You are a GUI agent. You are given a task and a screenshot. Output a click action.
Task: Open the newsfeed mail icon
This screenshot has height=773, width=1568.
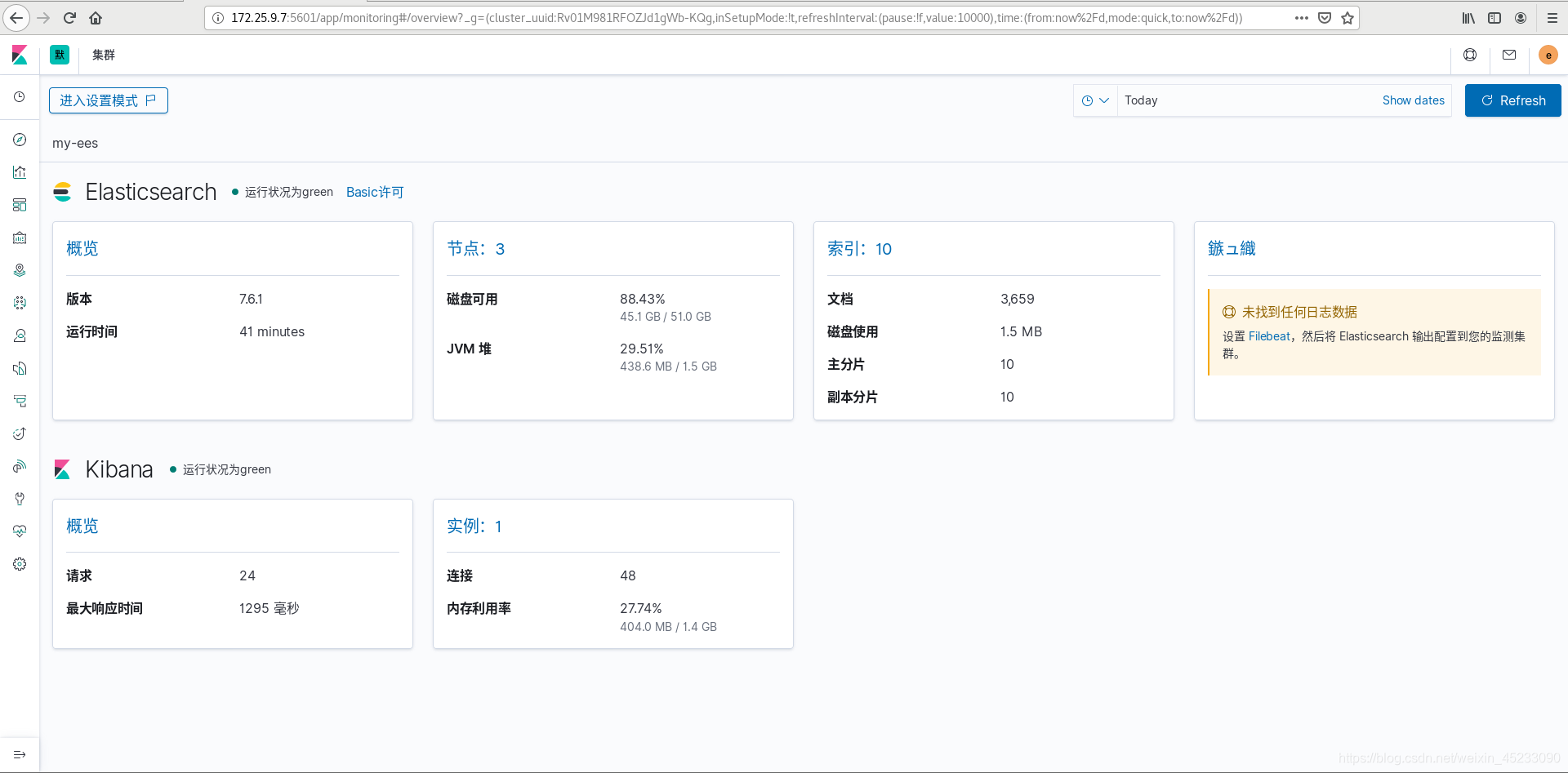pyautogui.click(x=1509, y=55)
